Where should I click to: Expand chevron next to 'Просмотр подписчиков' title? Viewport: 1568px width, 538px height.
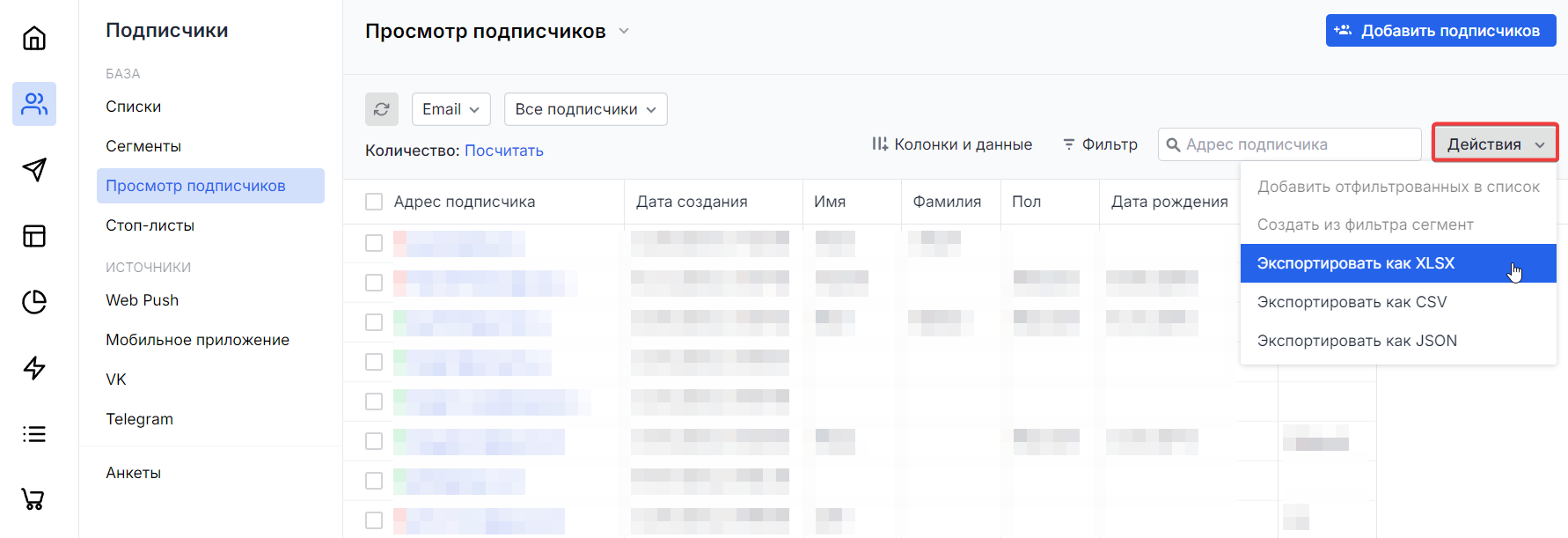pyautogui.click(x=624, y=31)
